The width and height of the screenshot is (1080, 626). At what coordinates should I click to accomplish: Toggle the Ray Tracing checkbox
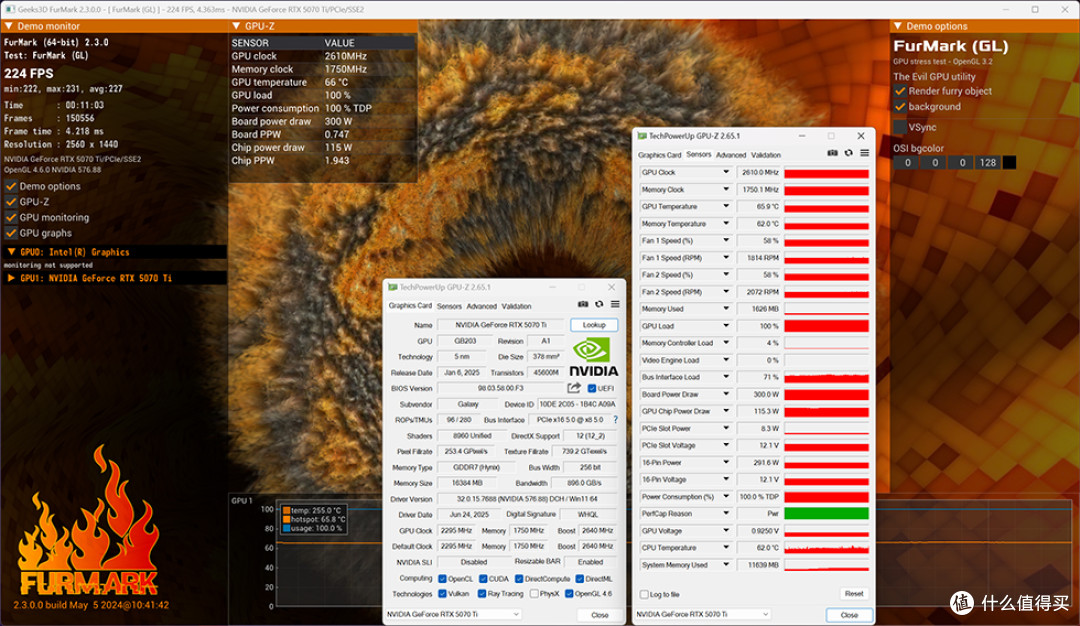coord(481,594)
